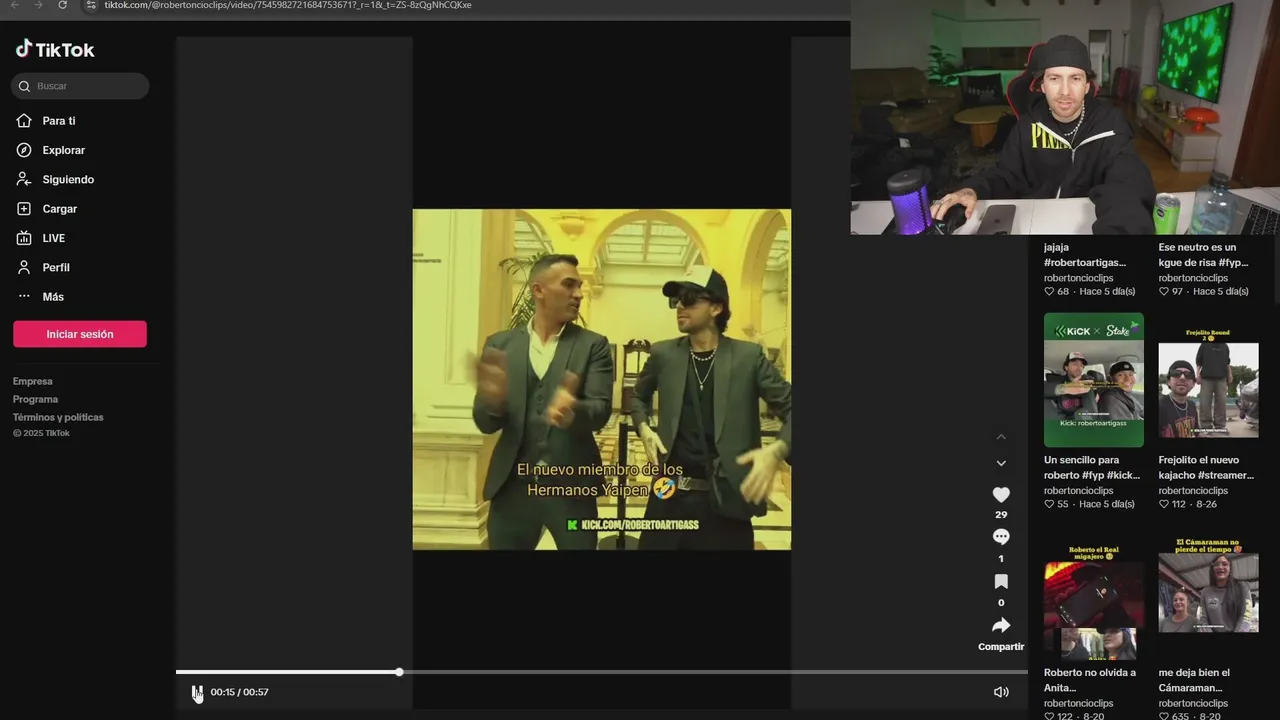Open 'me deja bien el Cámaraman' title
The width and height of the screenshot is (1280, 720).
[1194, 680]
